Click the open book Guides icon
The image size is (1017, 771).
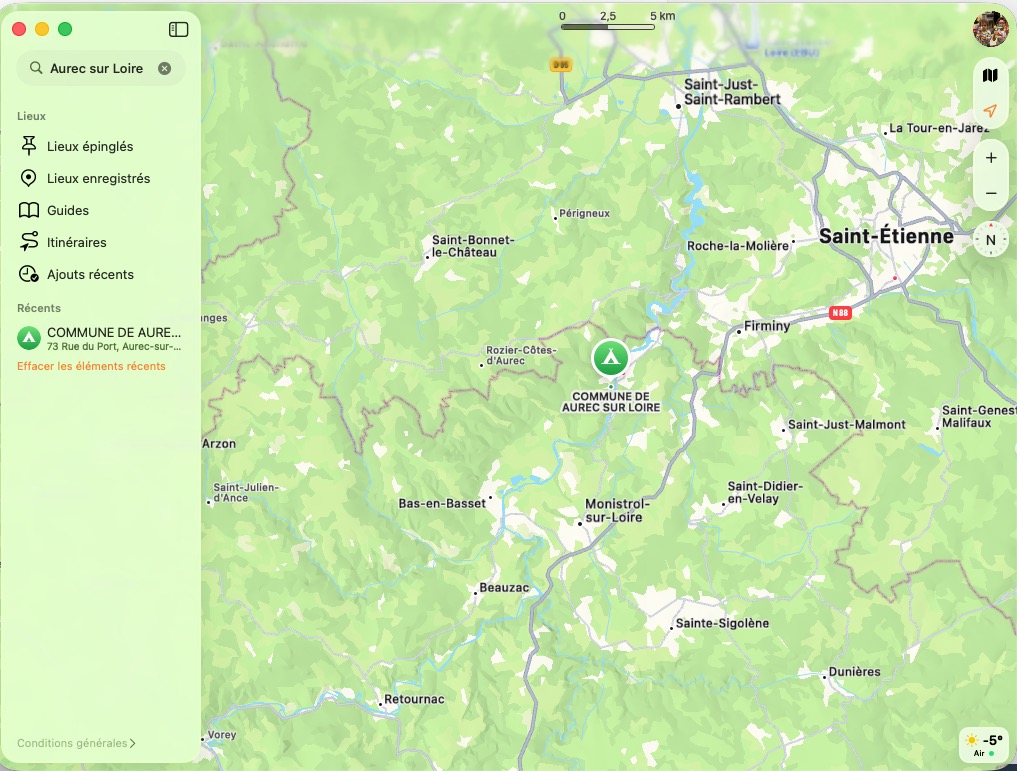pyautogui.click(x=29, y=210)
